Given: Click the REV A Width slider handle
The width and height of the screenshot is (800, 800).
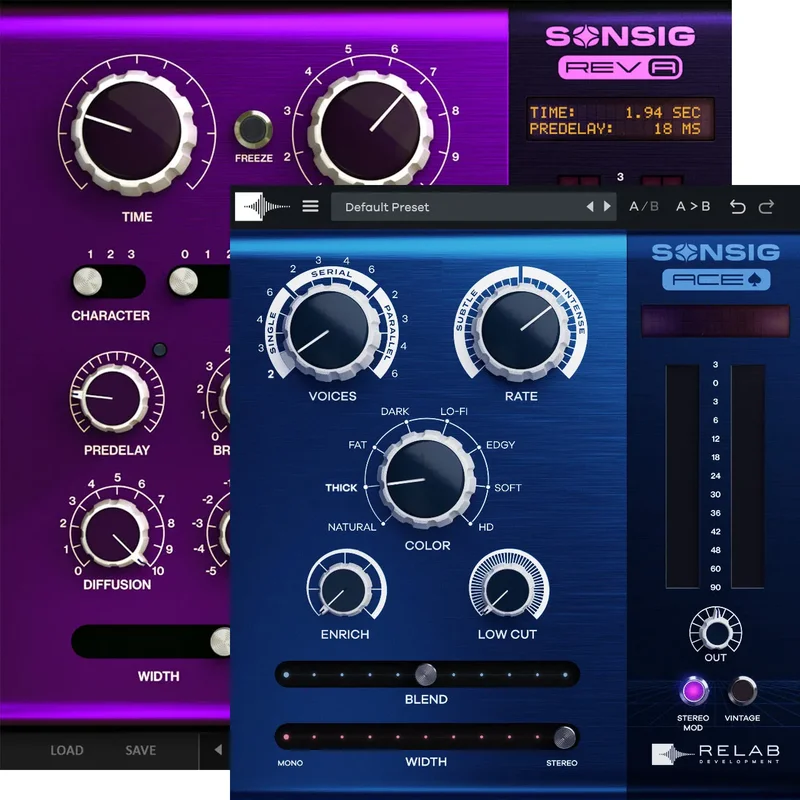Looking at the screenshot, I should (x=221, y=641).
